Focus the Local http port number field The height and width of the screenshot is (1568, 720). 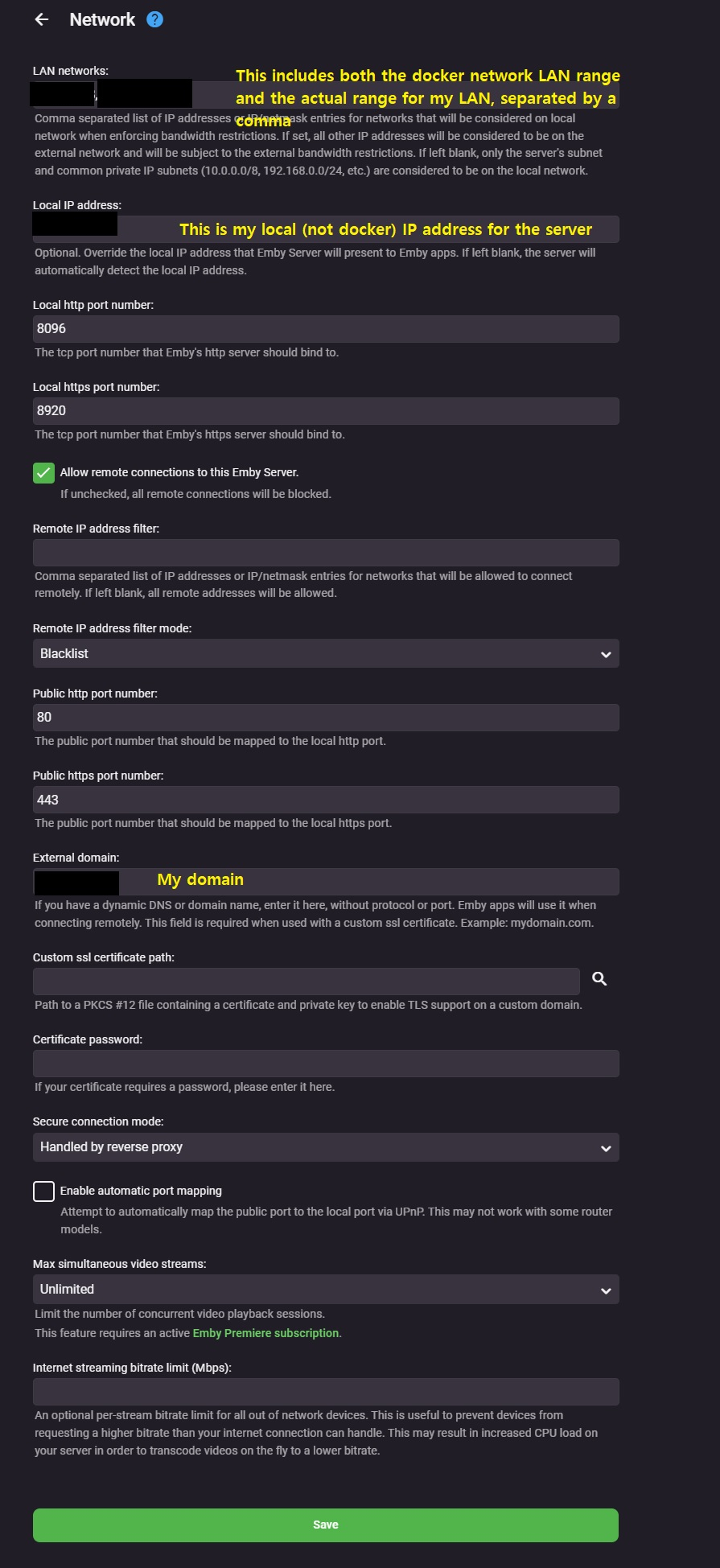click(x=326, y=329)
